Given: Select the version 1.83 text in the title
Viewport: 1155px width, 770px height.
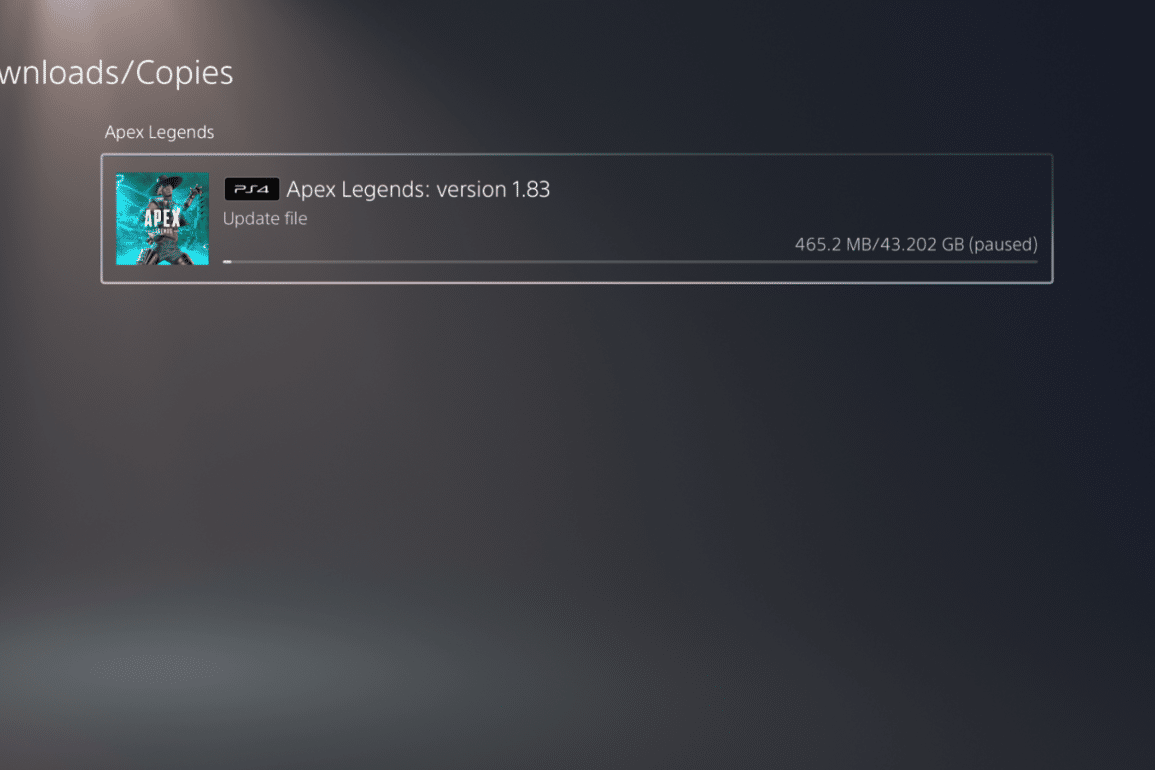Looking at the screenshot, I should pos(493,189).
